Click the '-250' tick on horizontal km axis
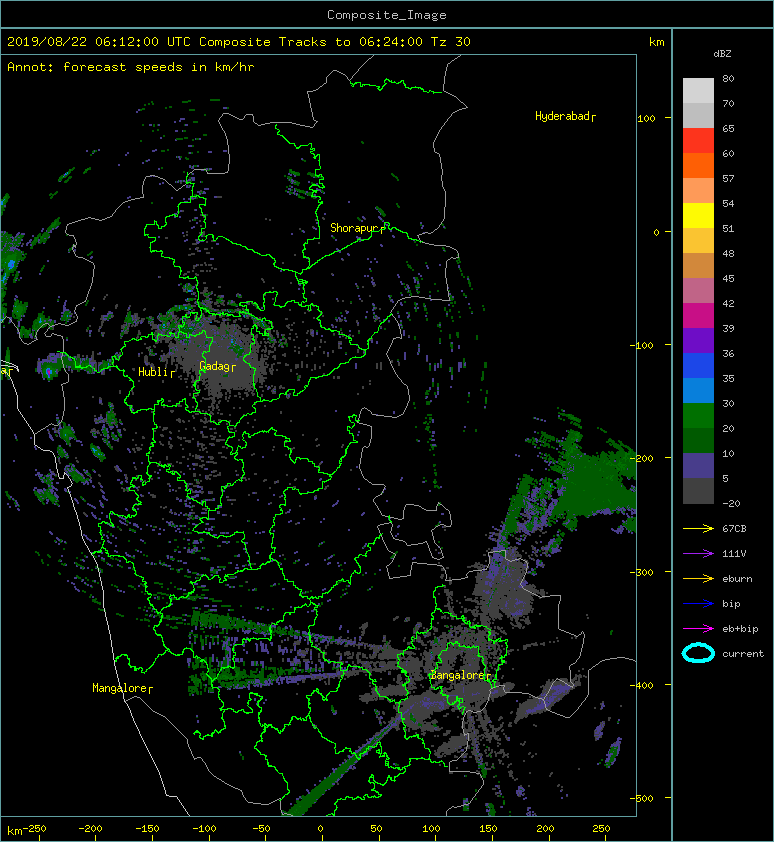The image size is (774, 842). 35,829
